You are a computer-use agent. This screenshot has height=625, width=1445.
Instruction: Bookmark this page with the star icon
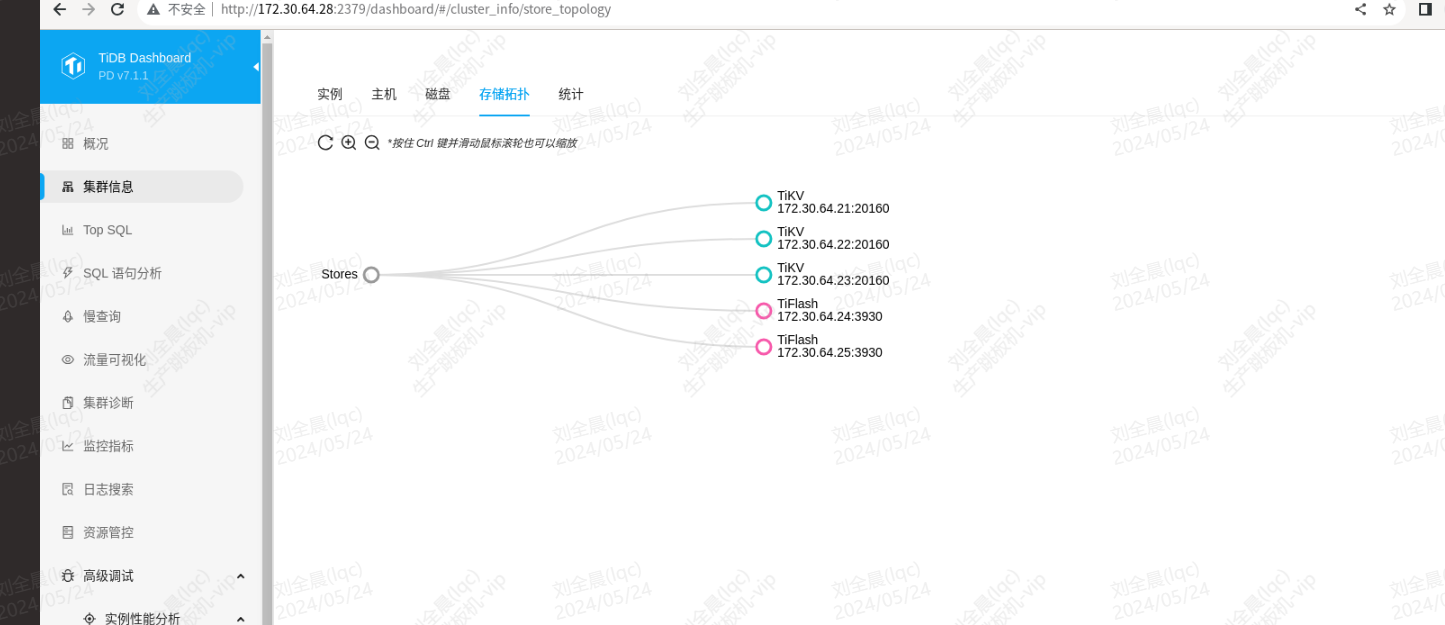pos(1389,10)
